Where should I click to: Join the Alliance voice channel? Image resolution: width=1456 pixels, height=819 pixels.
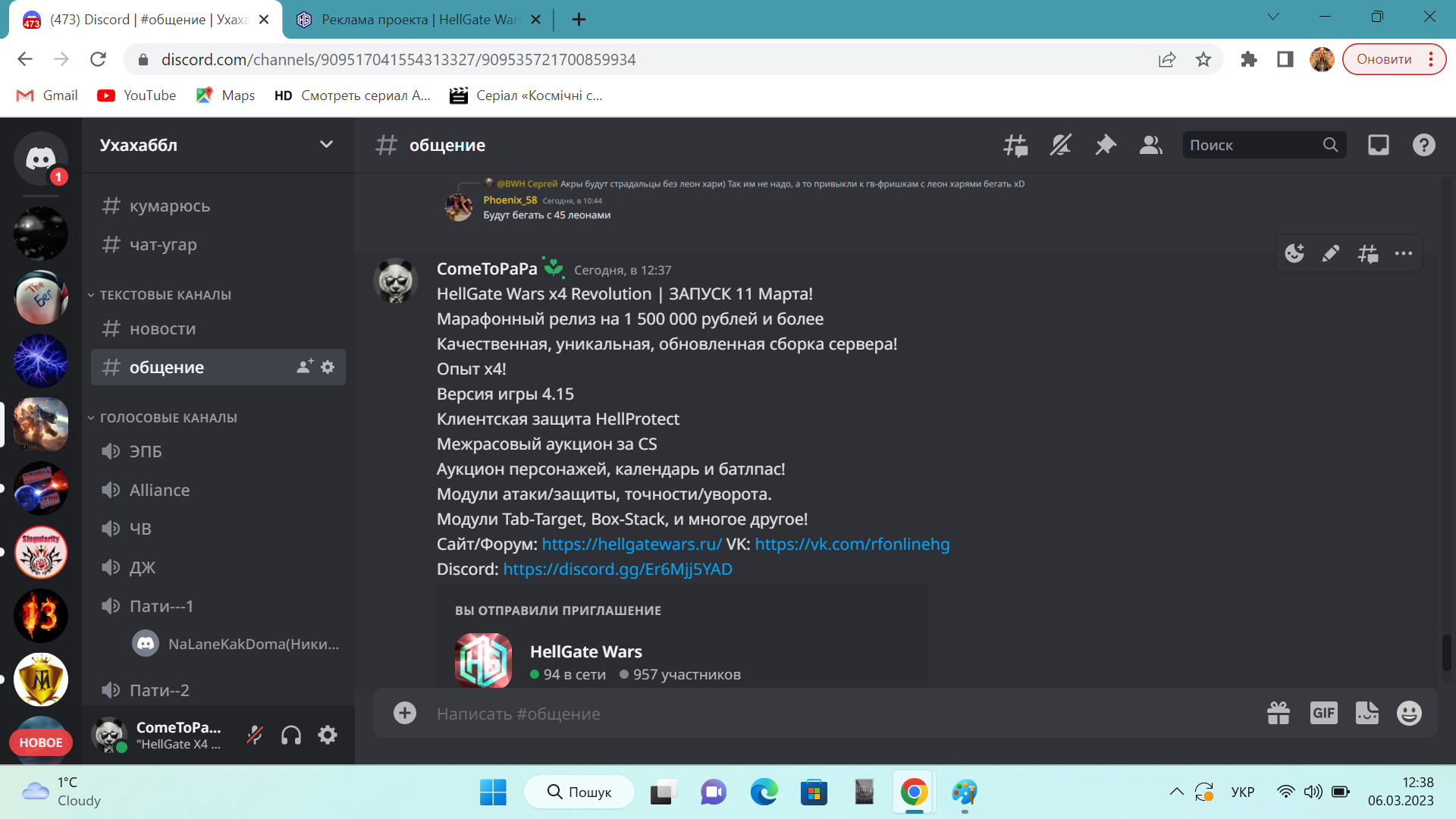[x=218, y=490]
